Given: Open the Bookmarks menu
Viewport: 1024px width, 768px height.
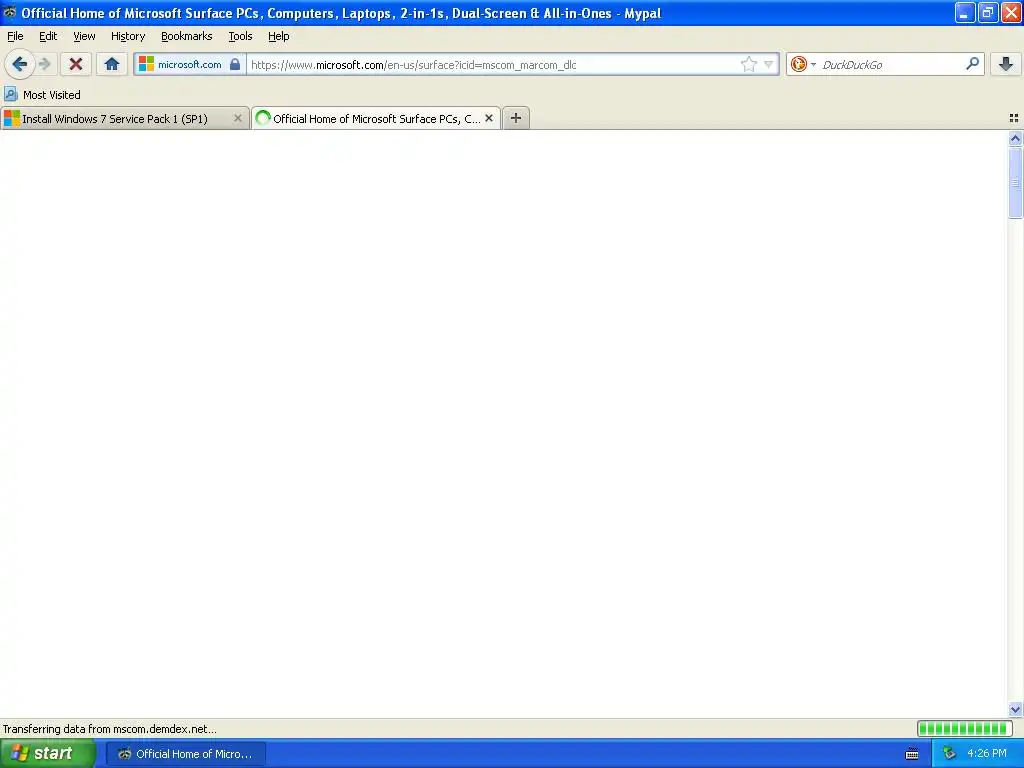Looking at the screenshot, I should click(187, 36).
